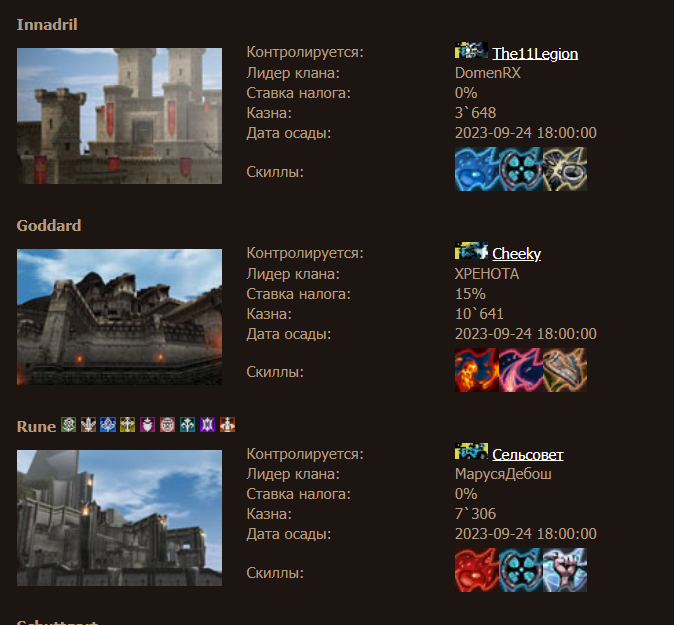
Task: Open the Cheeky clan link
Action: [x=516, y=254]
